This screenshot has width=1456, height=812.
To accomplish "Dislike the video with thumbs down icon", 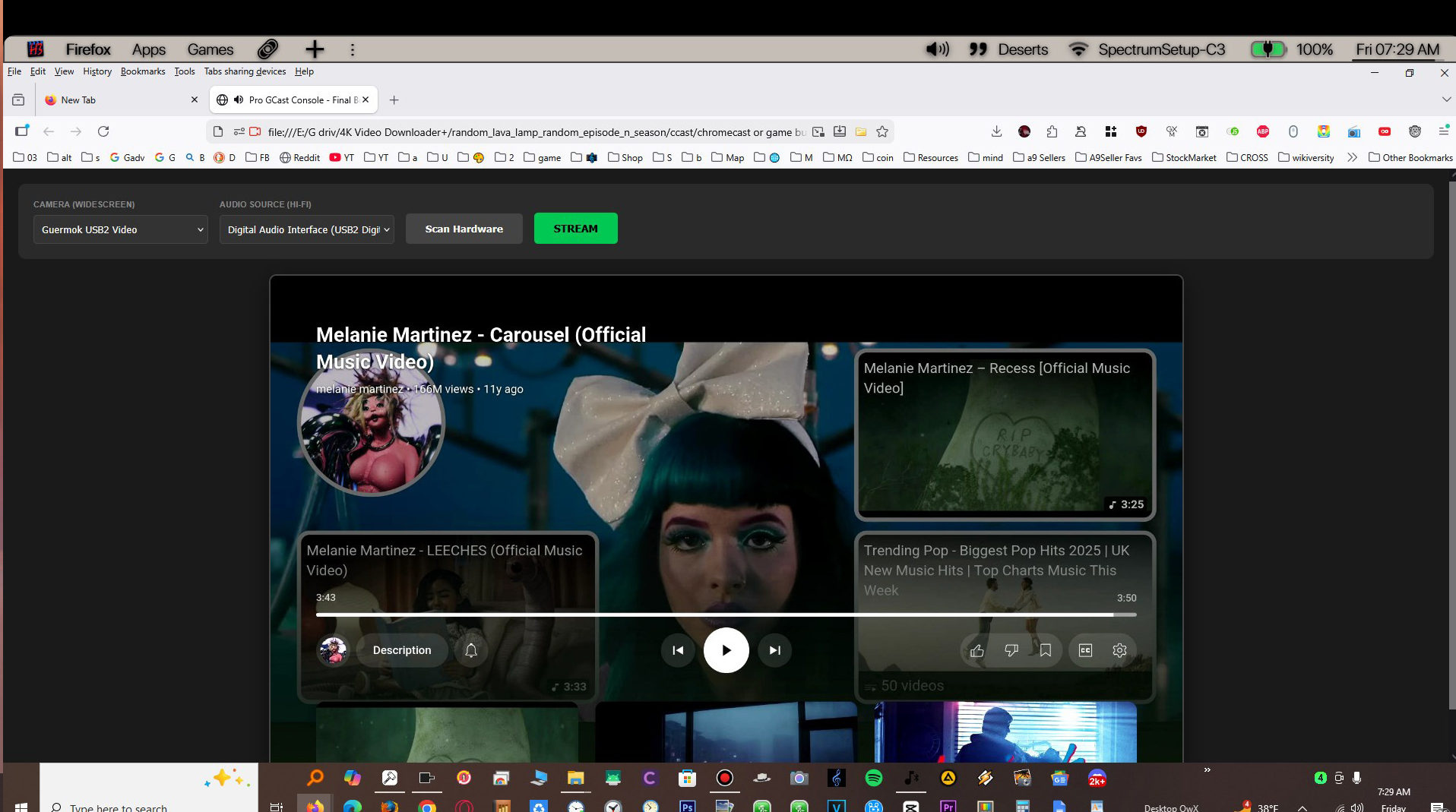I will [x=1011, y=650].
